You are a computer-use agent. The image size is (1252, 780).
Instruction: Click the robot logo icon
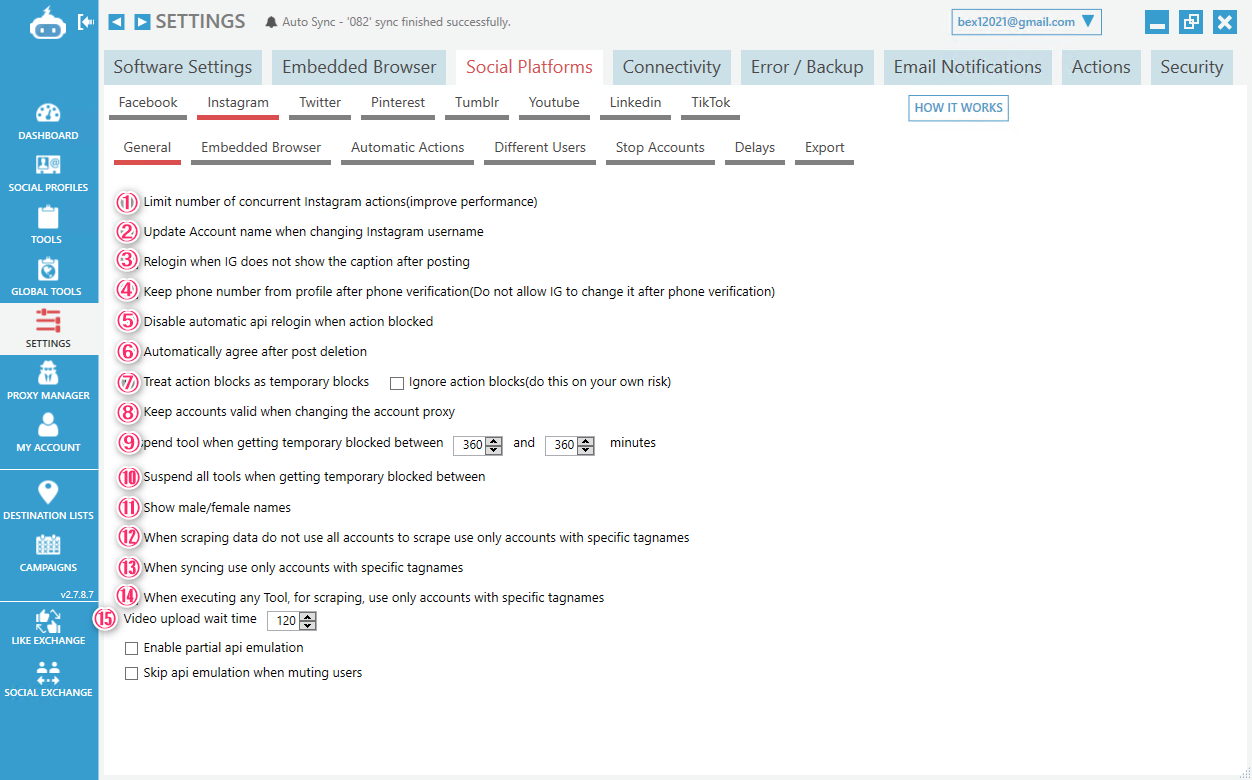pos(48,24)
